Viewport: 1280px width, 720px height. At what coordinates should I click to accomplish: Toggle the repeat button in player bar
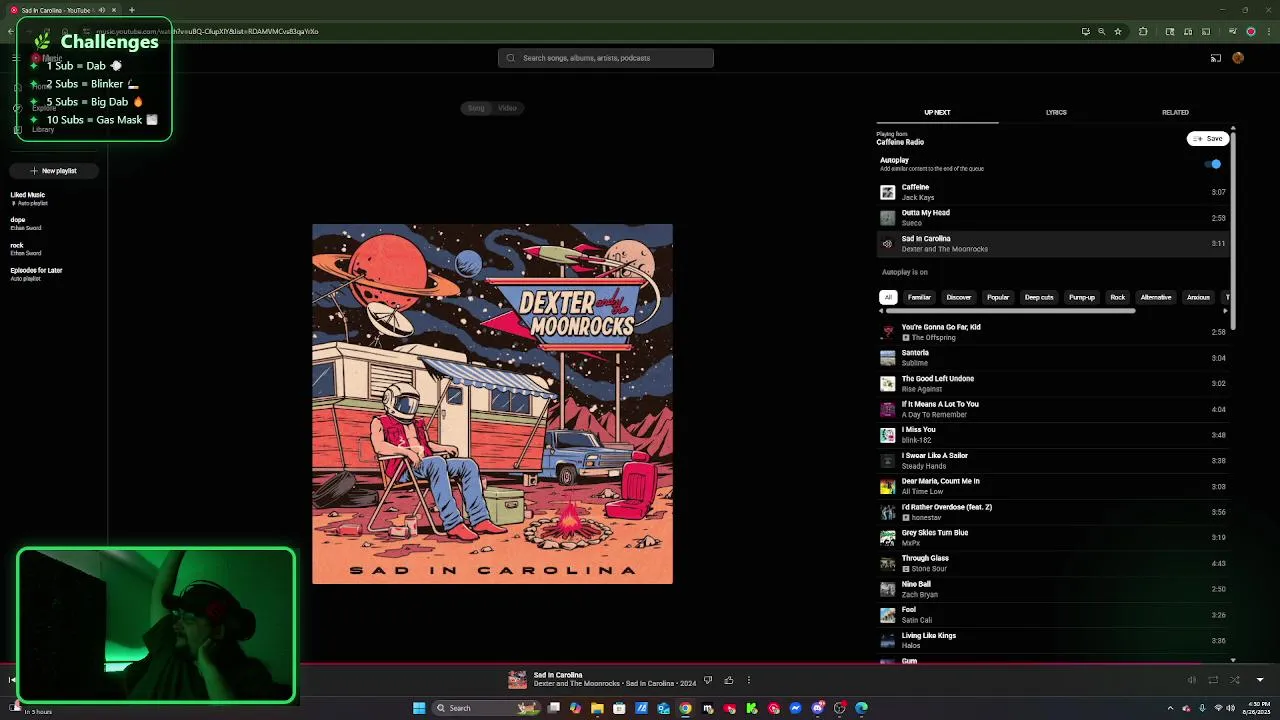[1213, 680]
